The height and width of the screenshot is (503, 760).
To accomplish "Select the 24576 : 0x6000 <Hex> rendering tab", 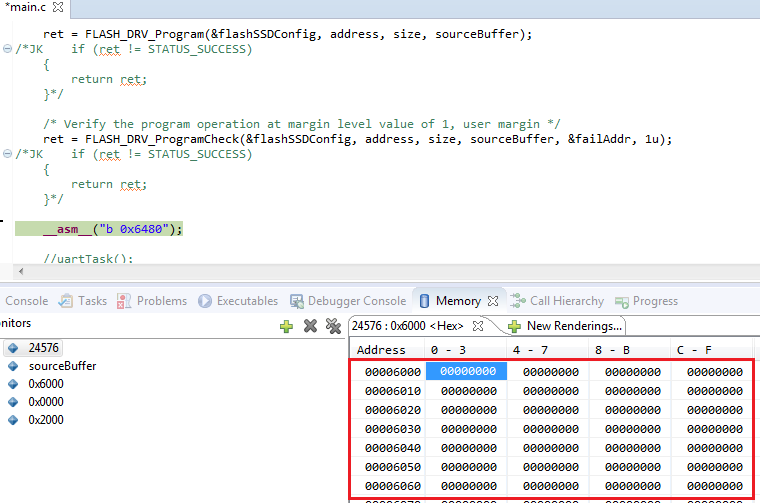I will click(407, 326).
